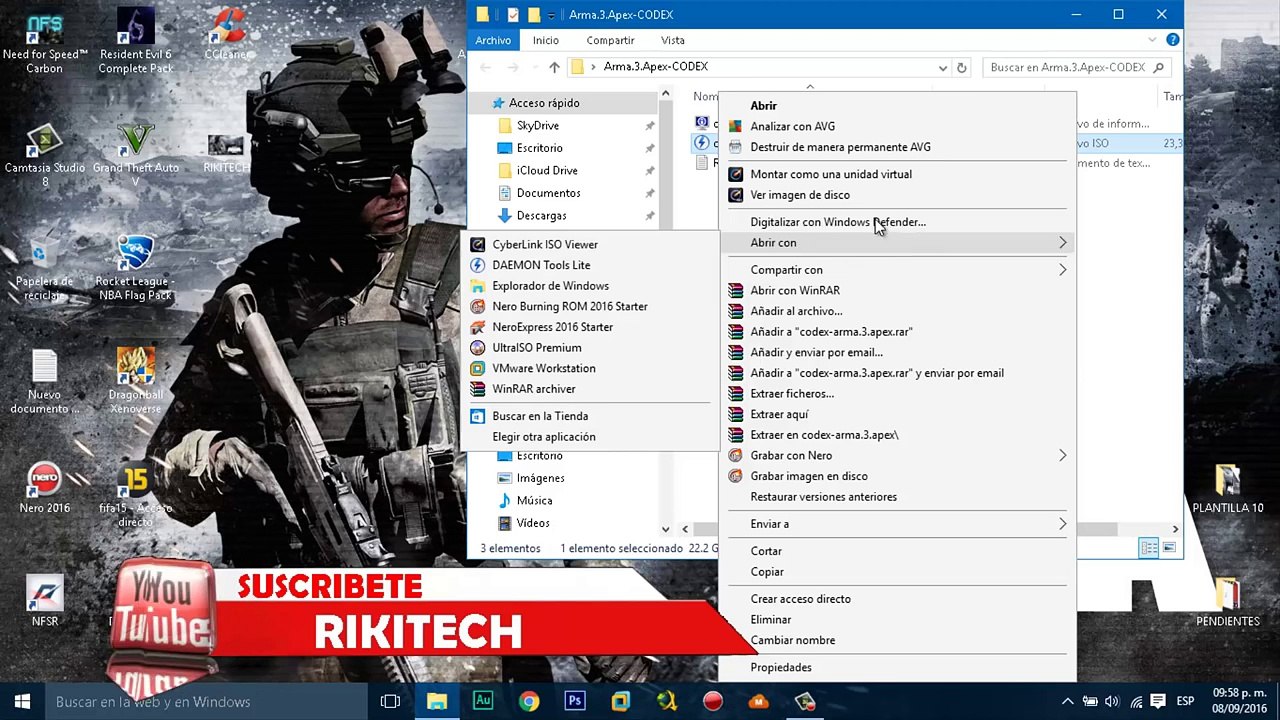Open PLANTILLA 10 archive on desktop
Screen dimensions: 1280x720
click(x=1228, y=488)
